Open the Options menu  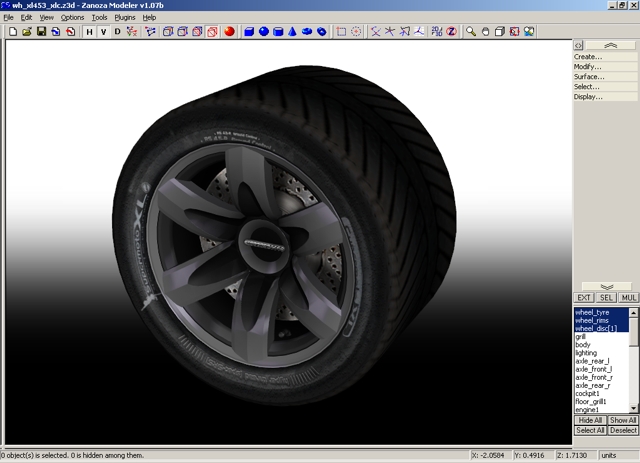click(x=72, y=17)
